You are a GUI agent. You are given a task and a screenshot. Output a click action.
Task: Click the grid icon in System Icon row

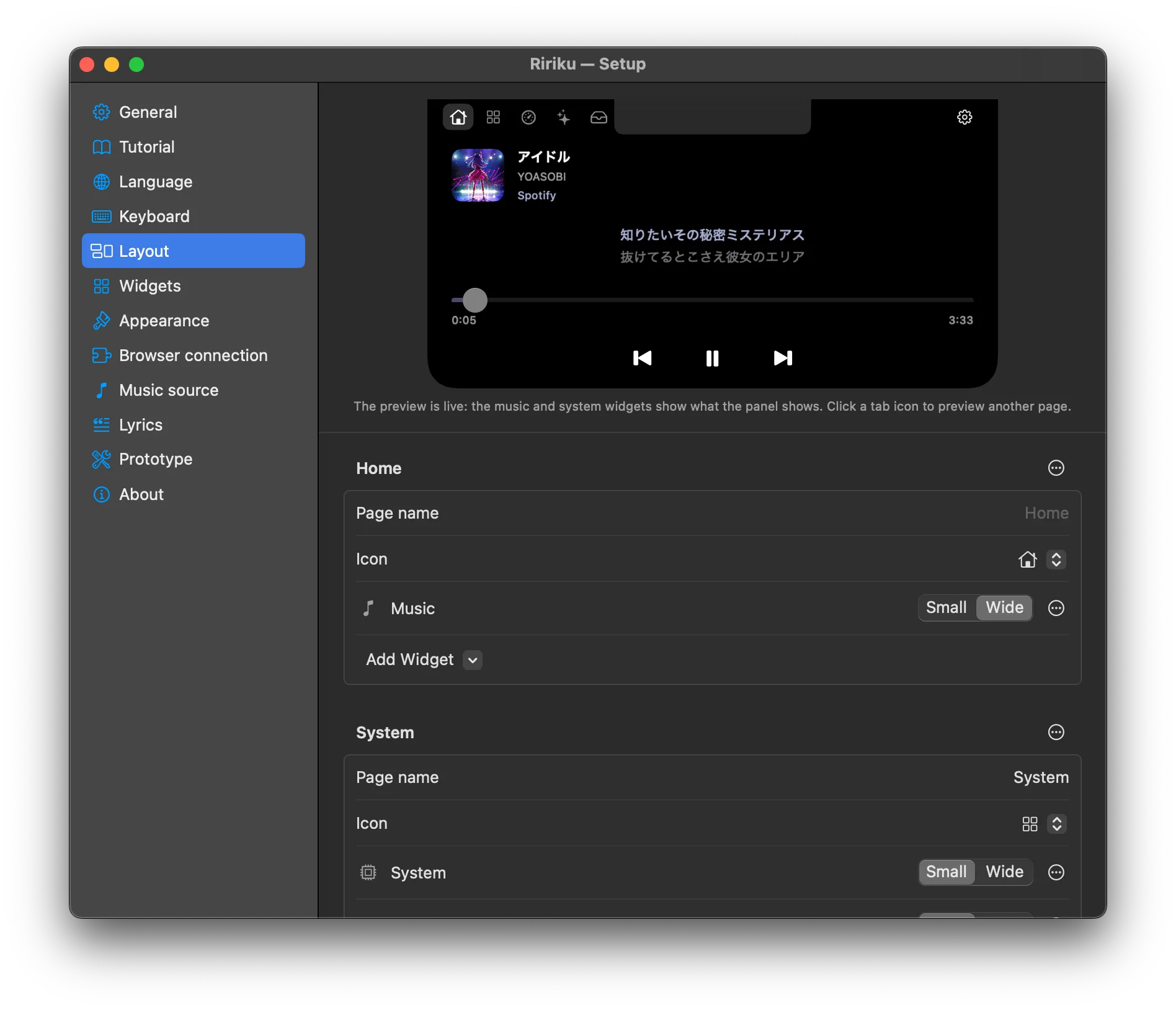[1030, 824]
